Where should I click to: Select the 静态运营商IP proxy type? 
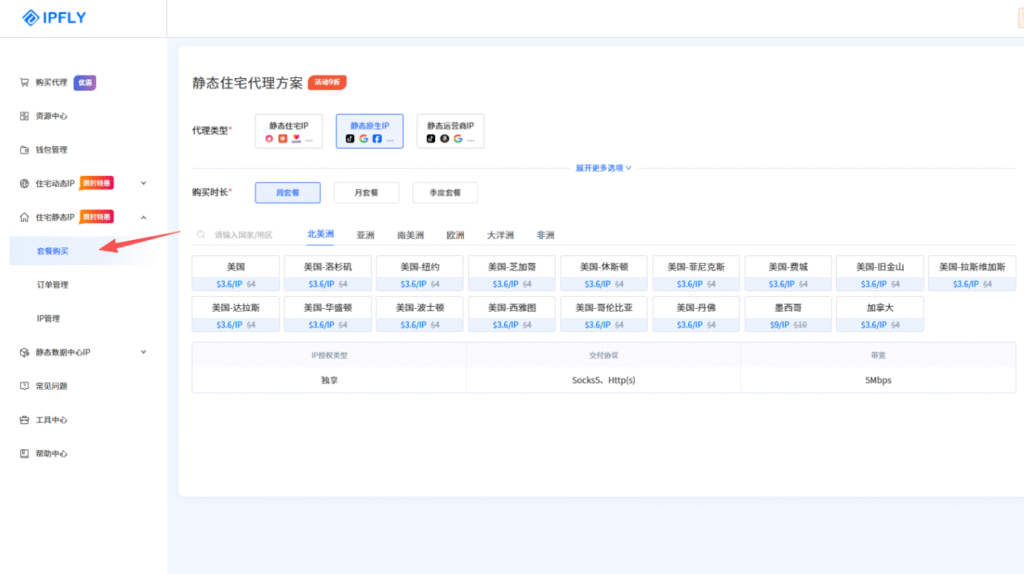click(451, 131)
